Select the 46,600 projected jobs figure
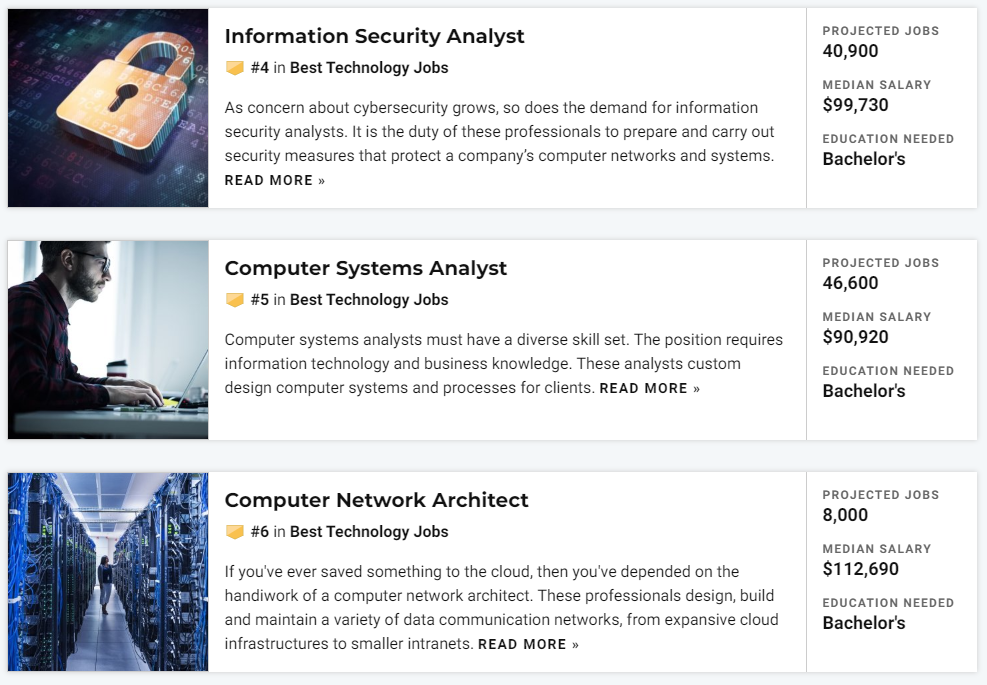This screenshot has width=987, height=685. click(x=850, y=283)
